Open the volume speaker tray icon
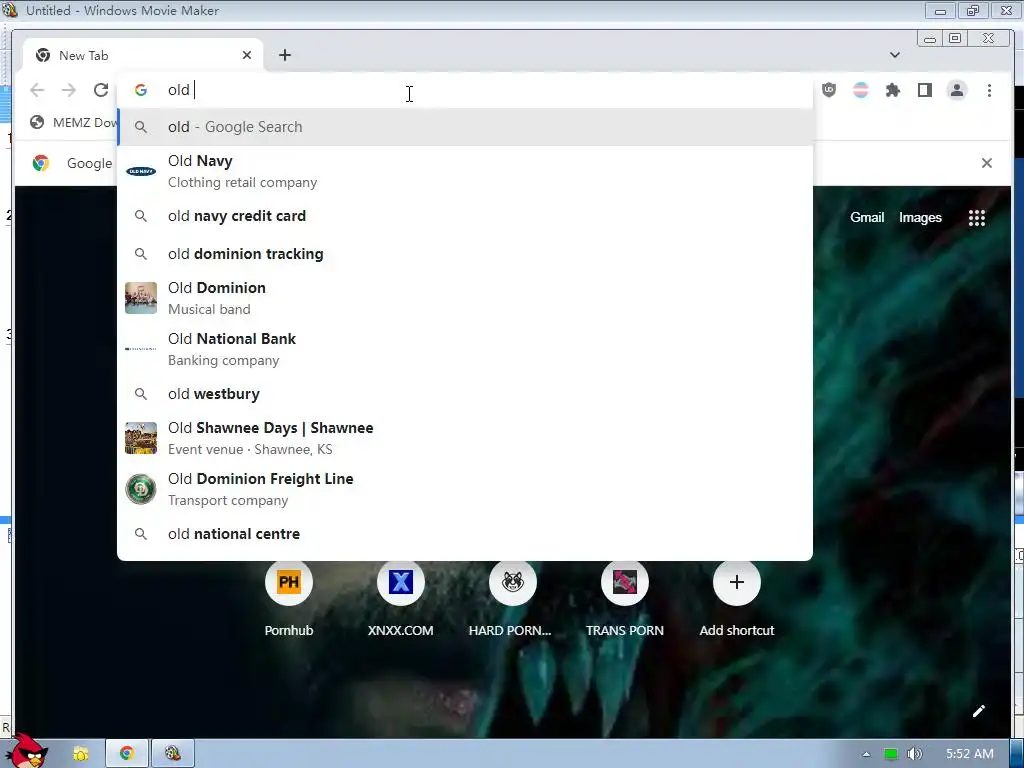 914,754
